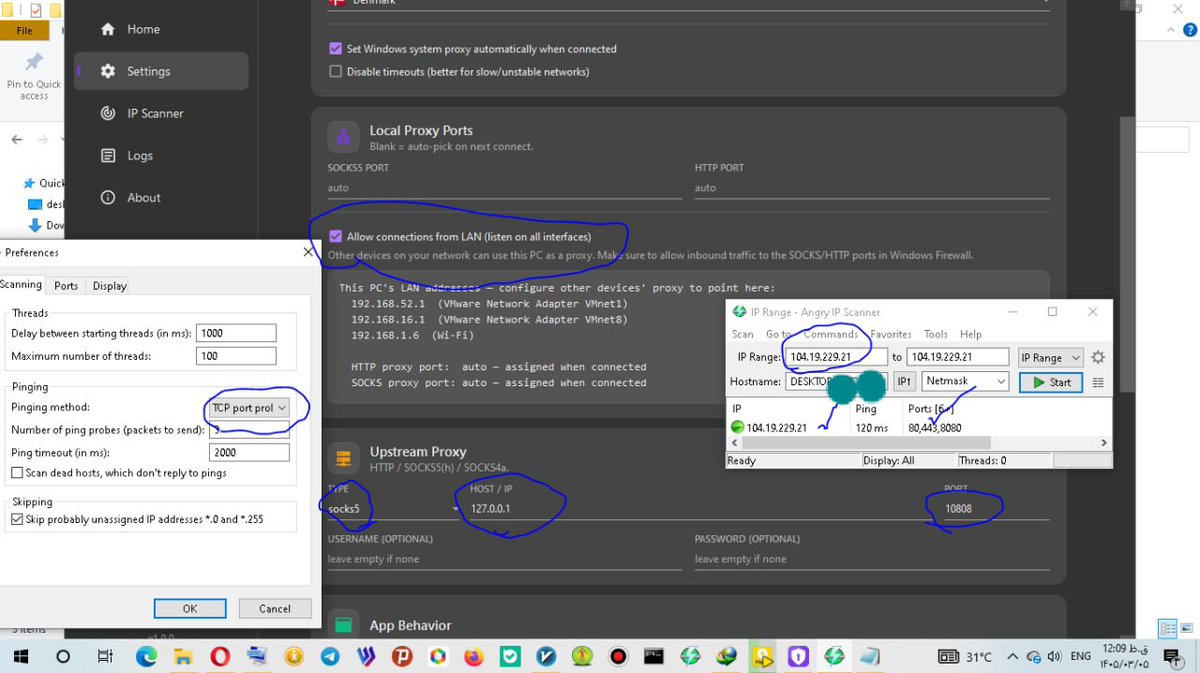
Task: Open Firefox from the taskbar
Action: click(x=474, y=657)
